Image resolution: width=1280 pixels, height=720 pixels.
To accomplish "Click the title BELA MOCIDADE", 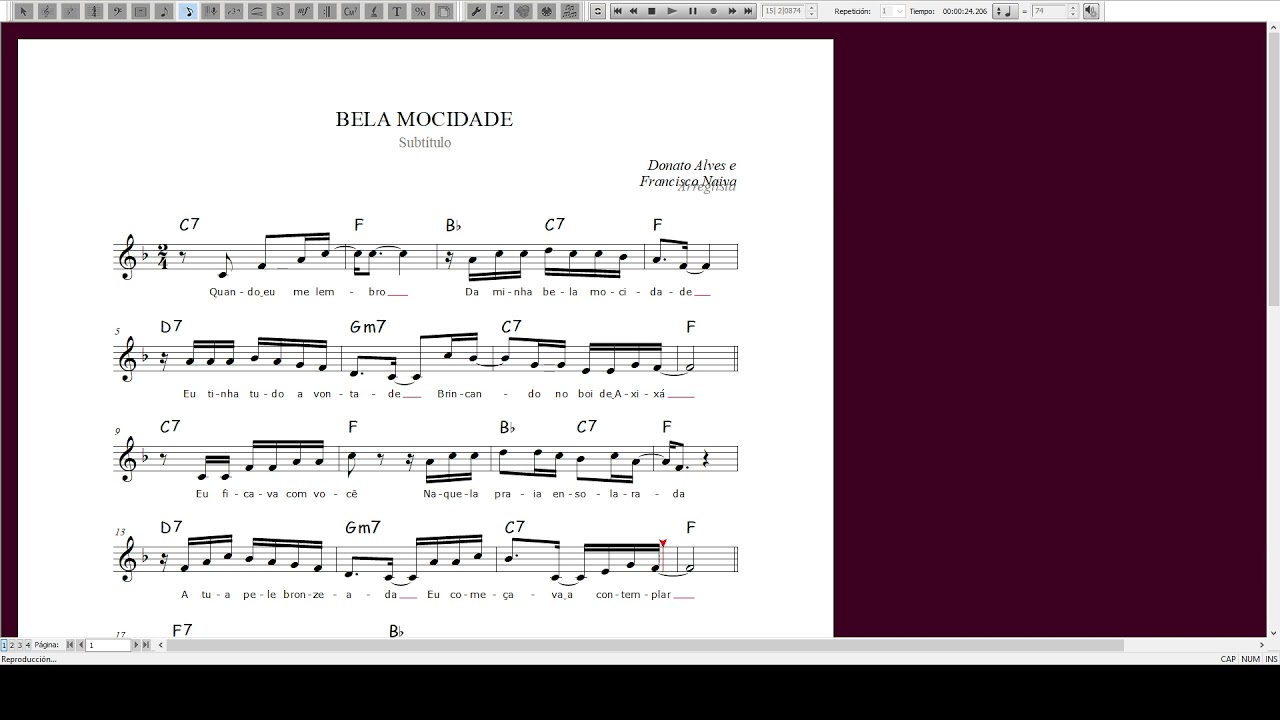I will click(x=424, y=119).
